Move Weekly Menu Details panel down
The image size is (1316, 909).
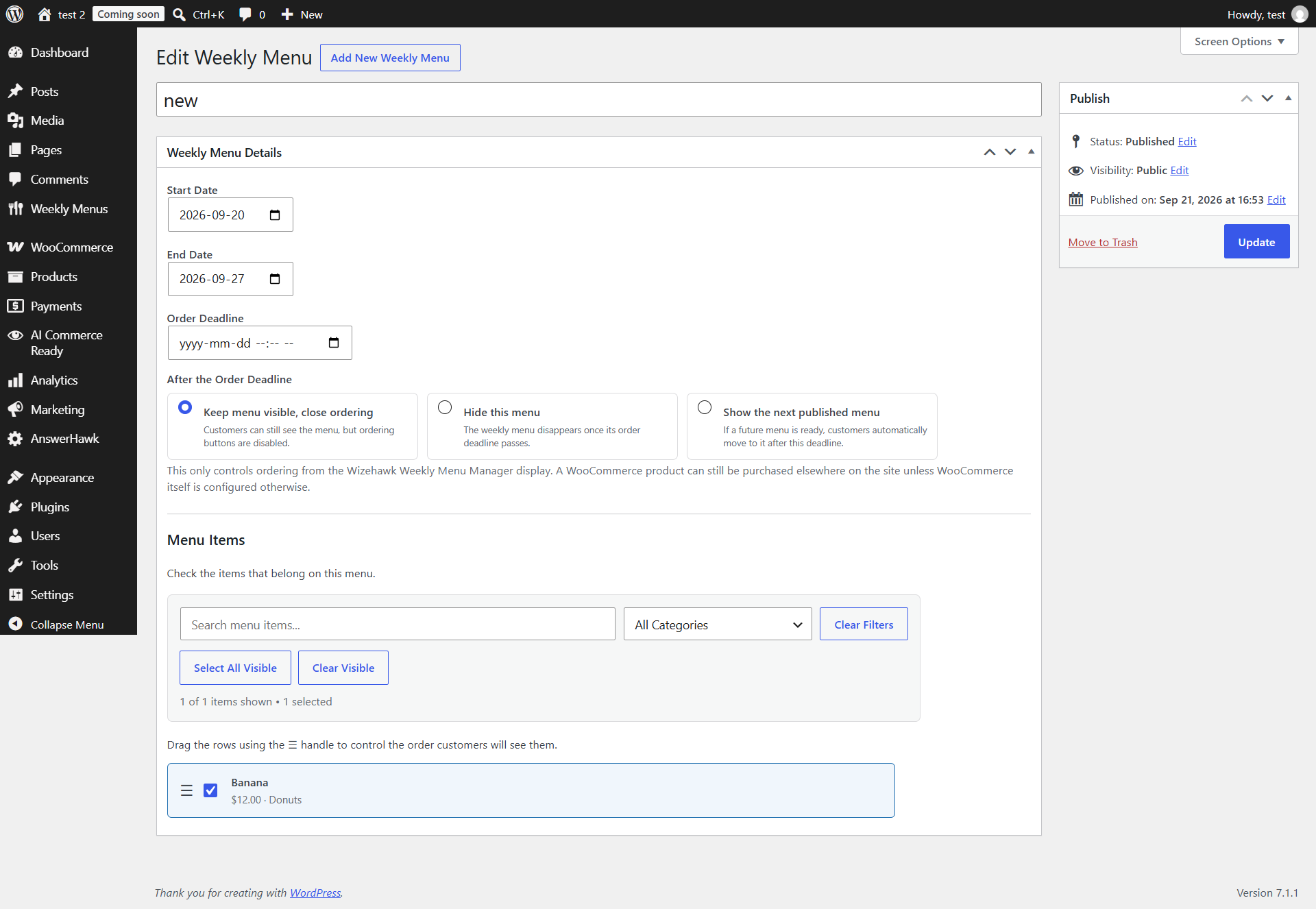pos(1010,152)
